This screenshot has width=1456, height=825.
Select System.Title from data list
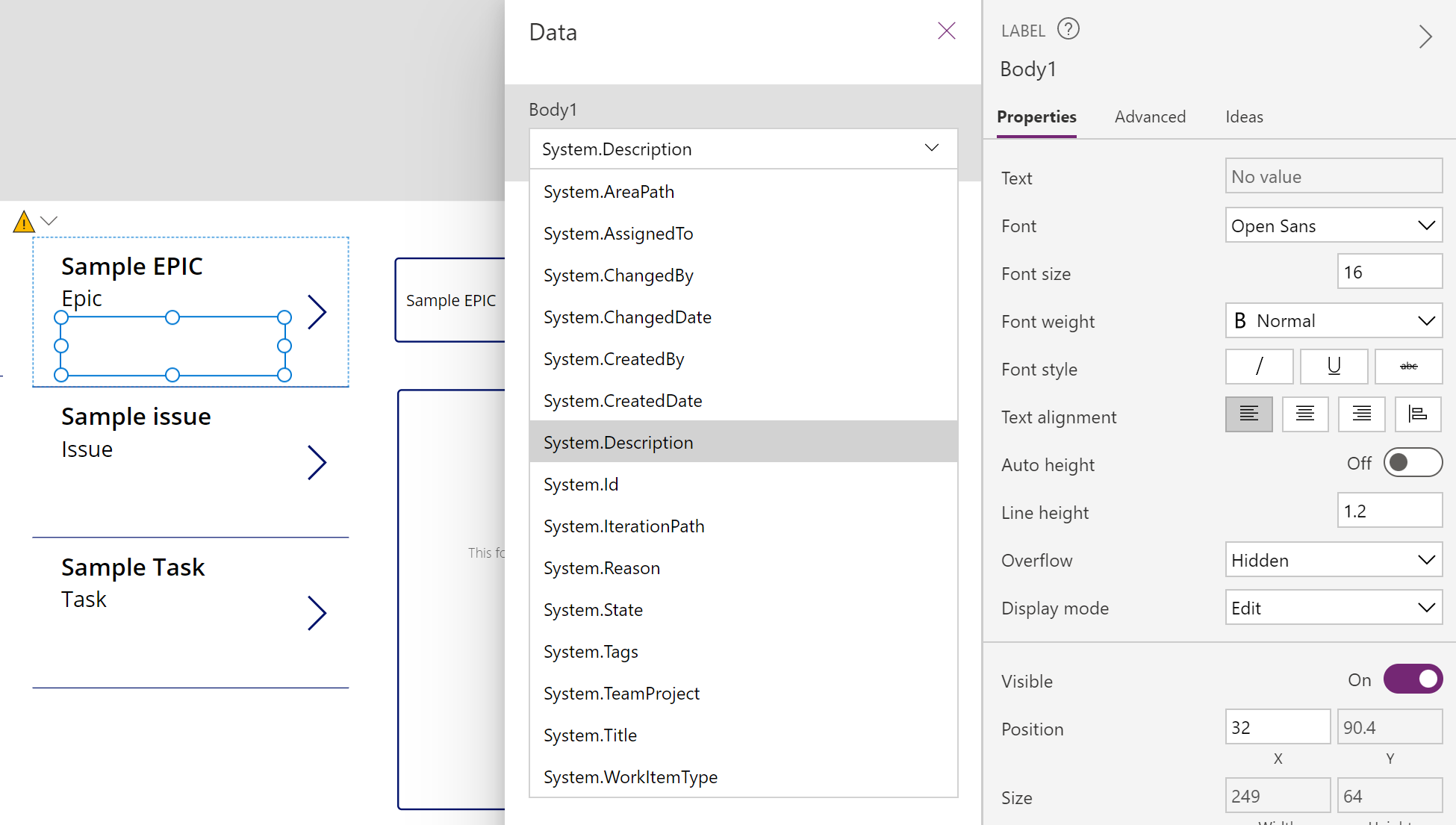tap(591, 735)
